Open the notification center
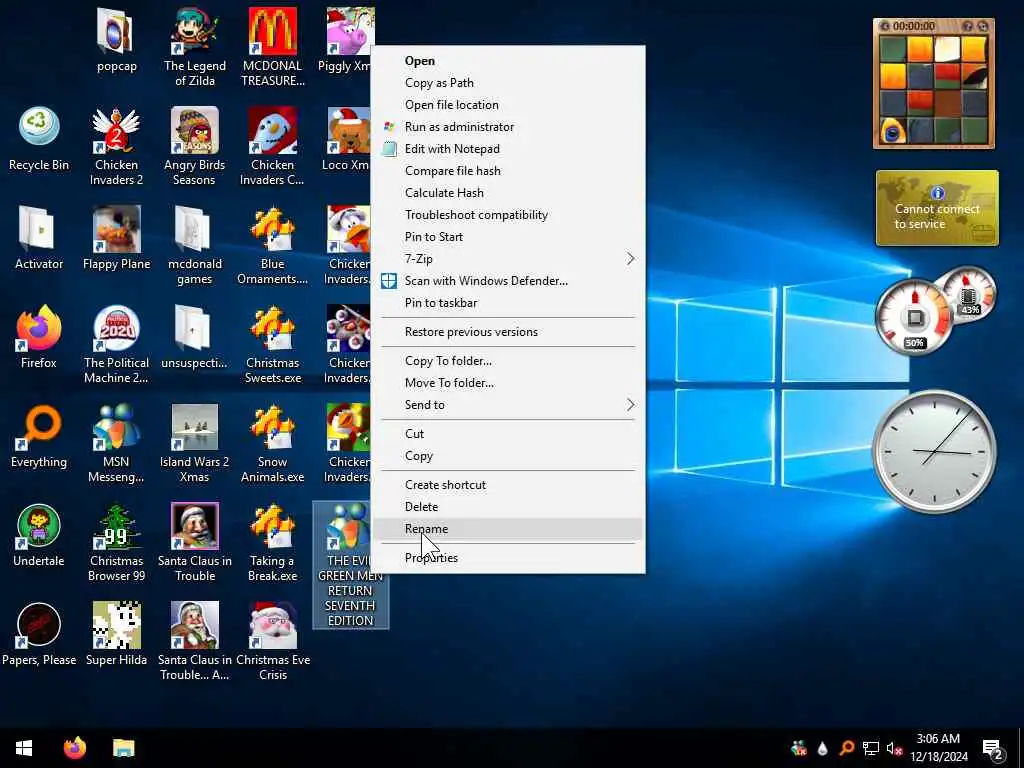 [x=992, y=748]
